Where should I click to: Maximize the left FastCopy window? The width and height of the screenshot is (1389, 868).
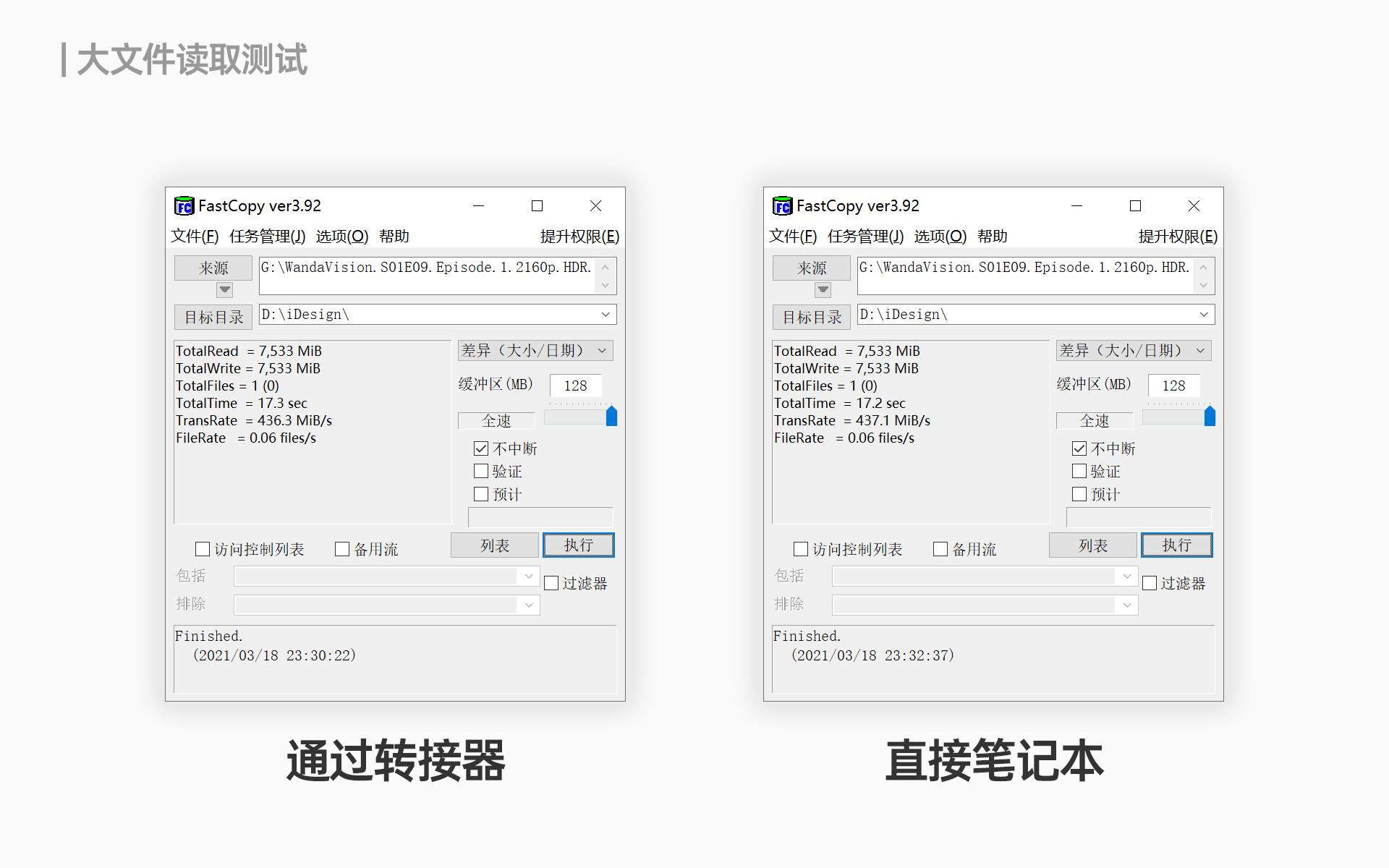click(537, 206)
